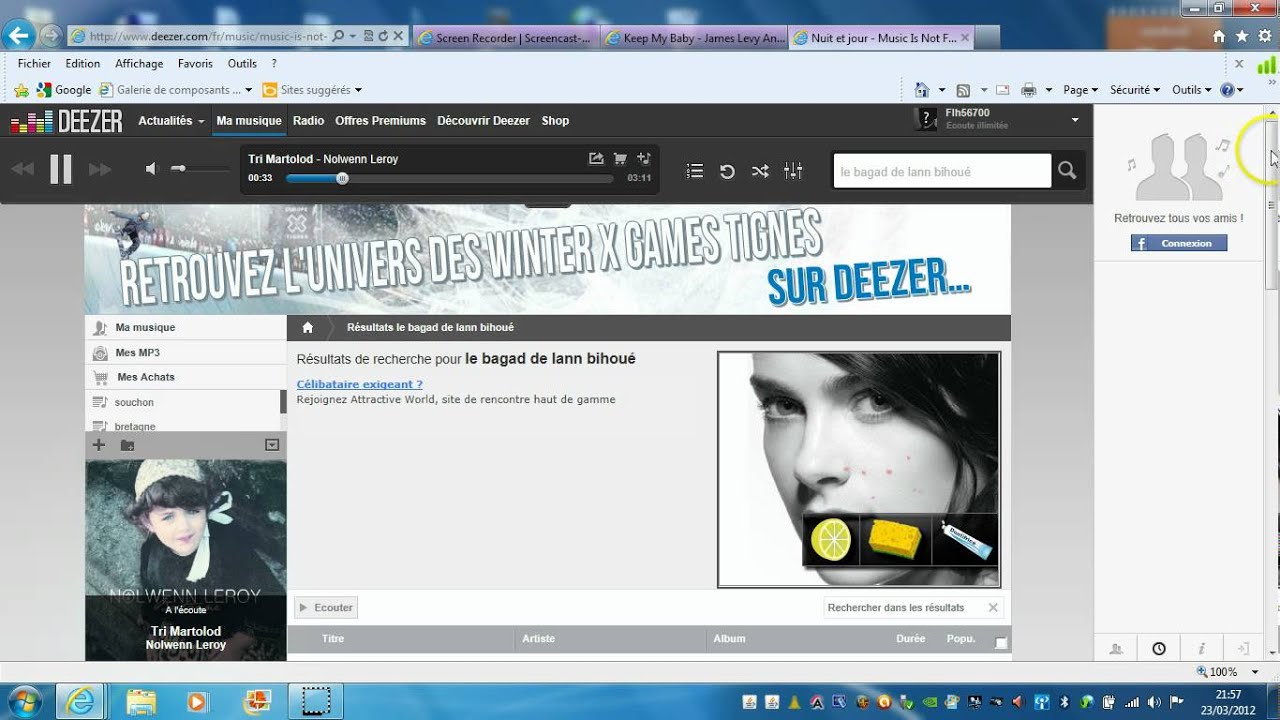Viewport: 1280px width, 720px height.
Task: Buy track via shopping cart icon
Action: (x=620, y=158)
